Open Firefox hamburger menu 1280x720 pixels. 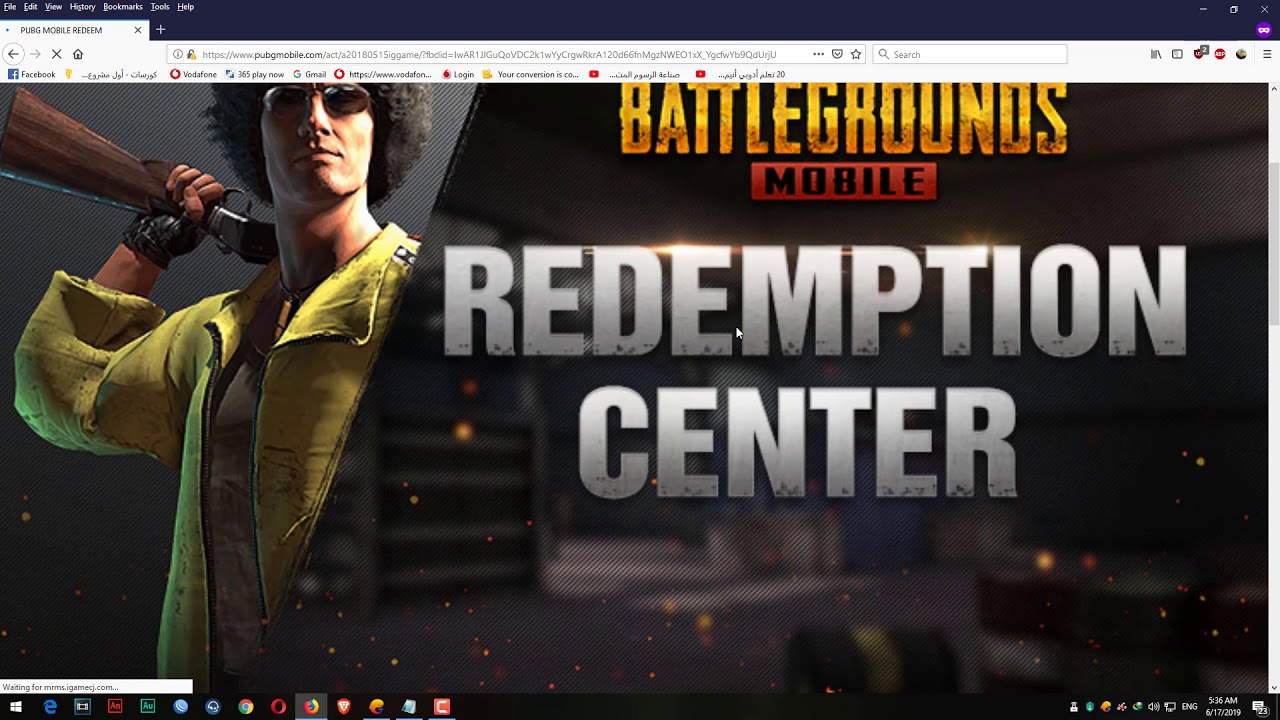point(1267,54)
